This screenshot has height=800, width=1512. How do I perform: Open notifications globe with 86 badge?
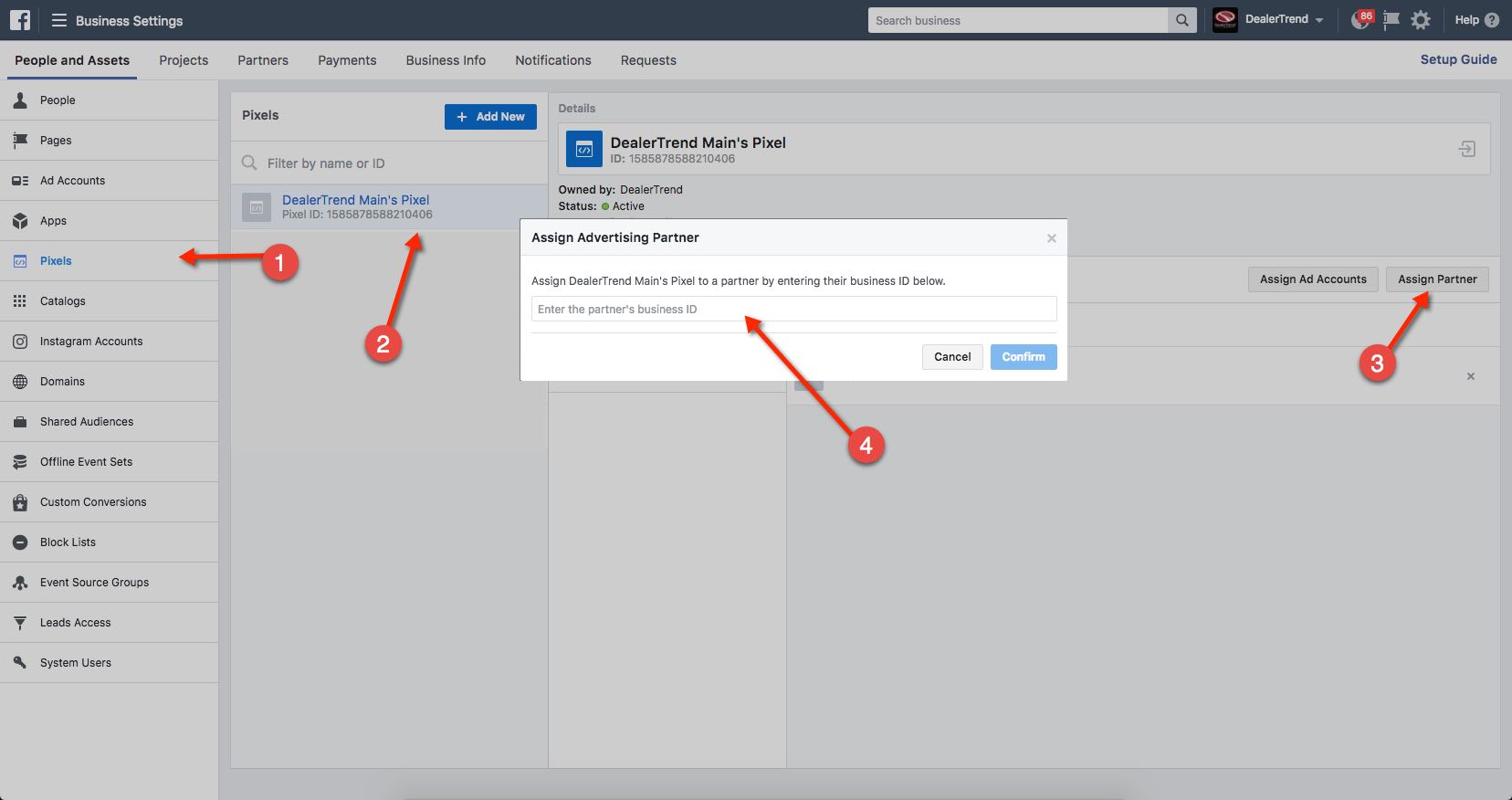pyautogui.click(x=1361, y=20)
